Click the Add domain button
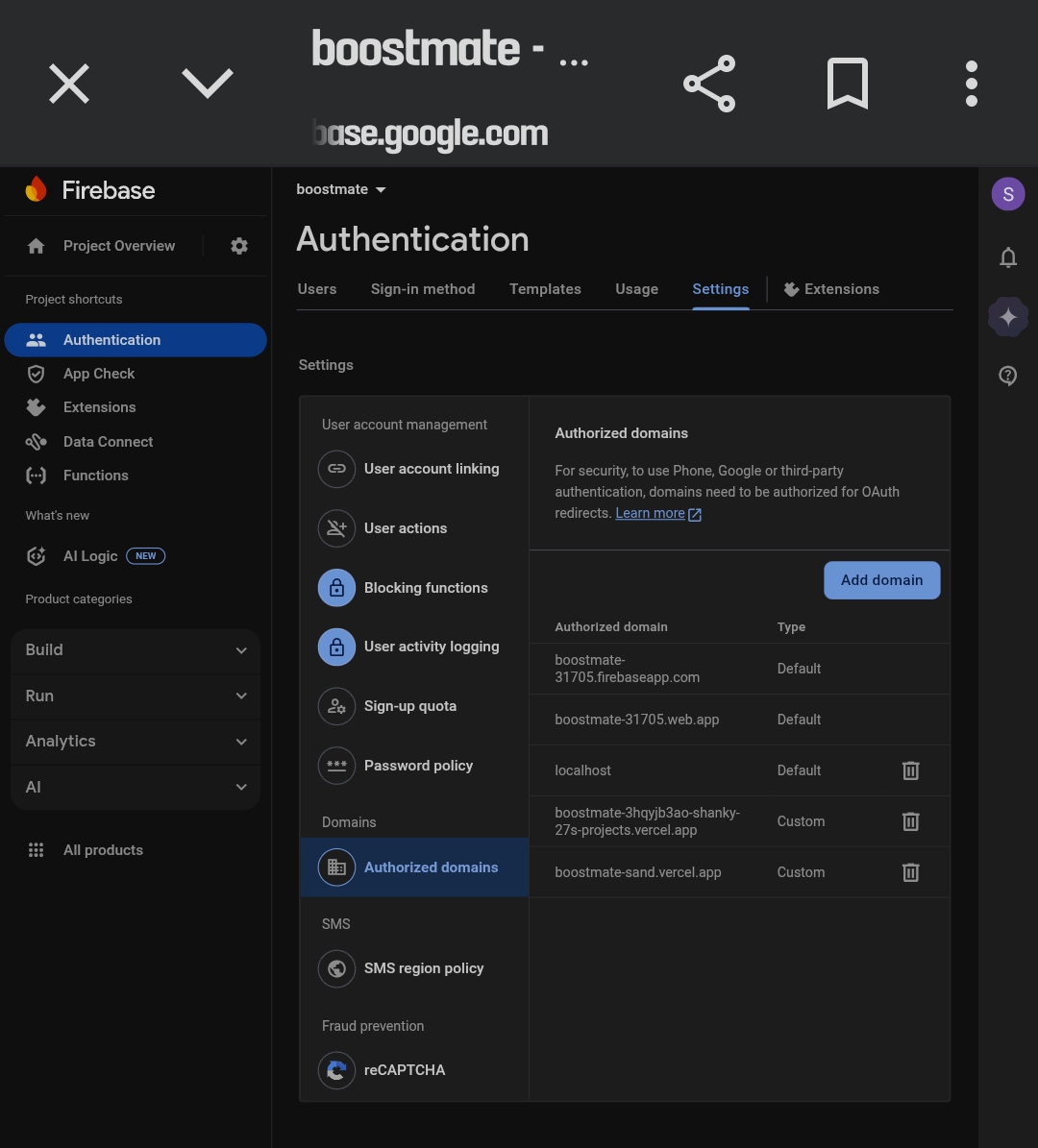This screenshot has width=1038, height=1148. click(882, 580)
